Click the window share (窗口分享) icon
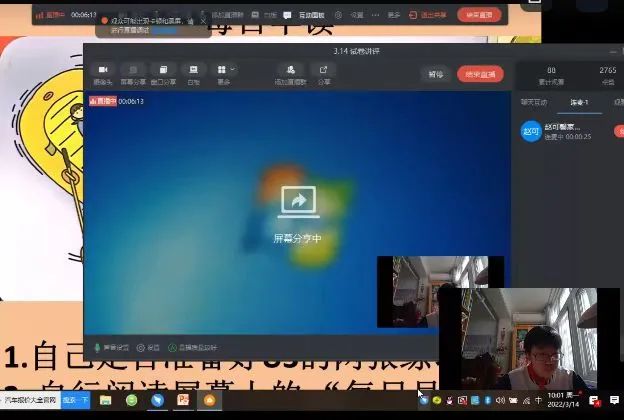Viewport: 624px width, 420px height. pos(163,70)
